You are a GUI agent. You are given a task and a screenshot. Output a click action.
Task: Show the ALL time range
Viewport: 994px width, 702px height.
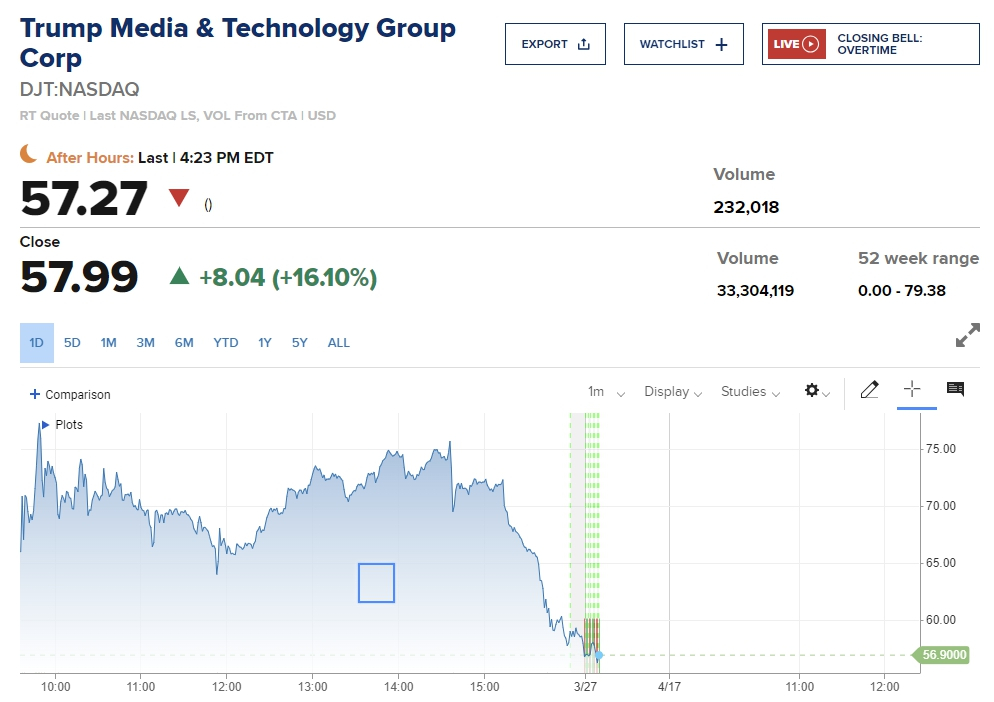point(339,343)
